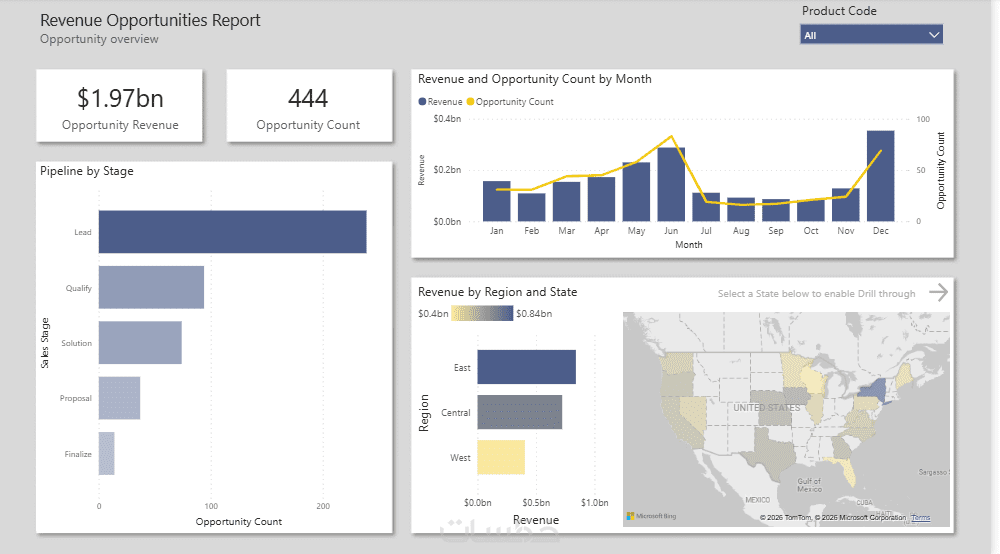Click the Opportunity Count legend marker

[471, 102]
